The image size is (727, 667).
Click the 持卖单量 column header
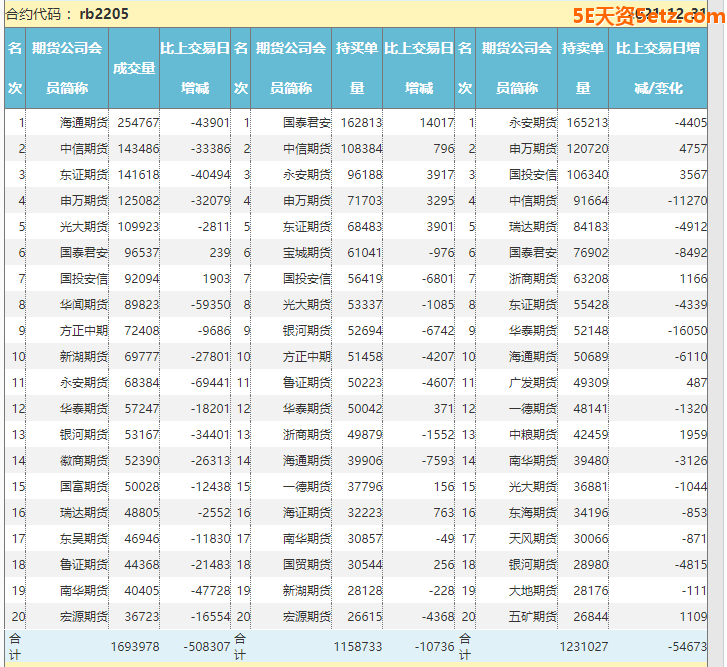[582, 68]
